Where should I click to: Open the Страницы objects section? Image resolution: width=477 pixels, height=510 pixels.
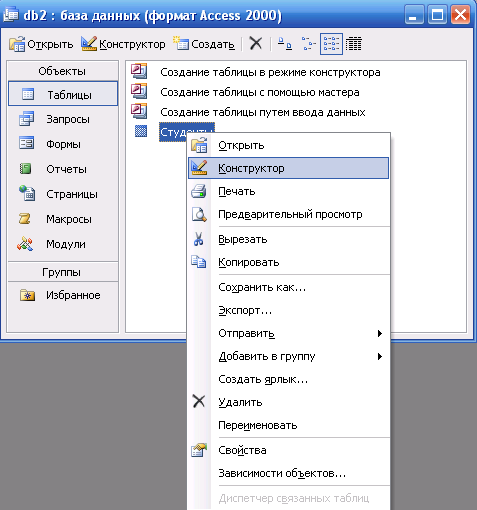(x=63, y=194)
